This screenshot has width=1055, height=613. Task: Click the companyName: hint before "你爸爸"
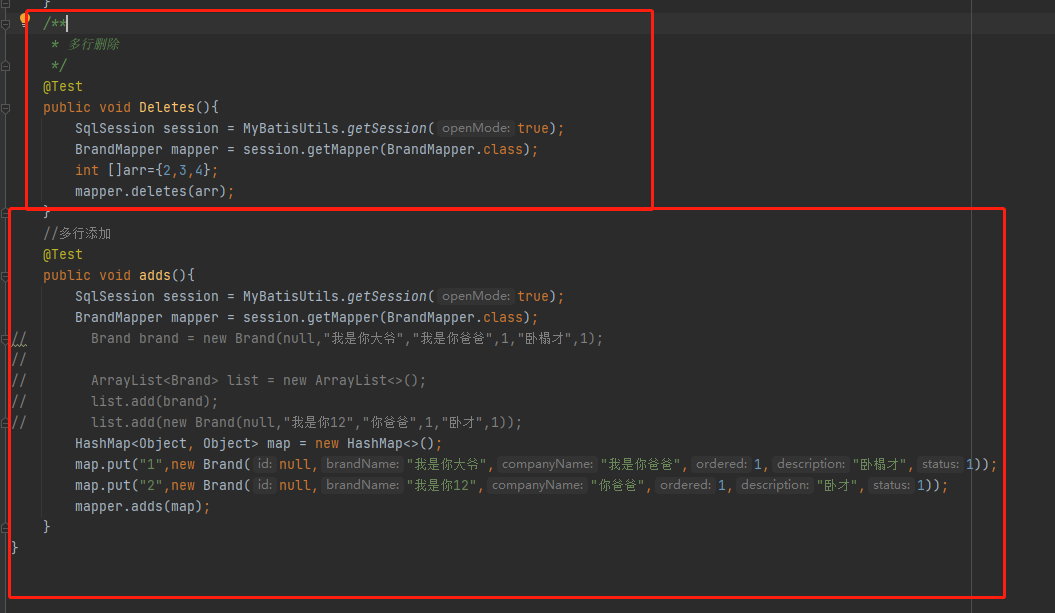click(x=538, y=485)
